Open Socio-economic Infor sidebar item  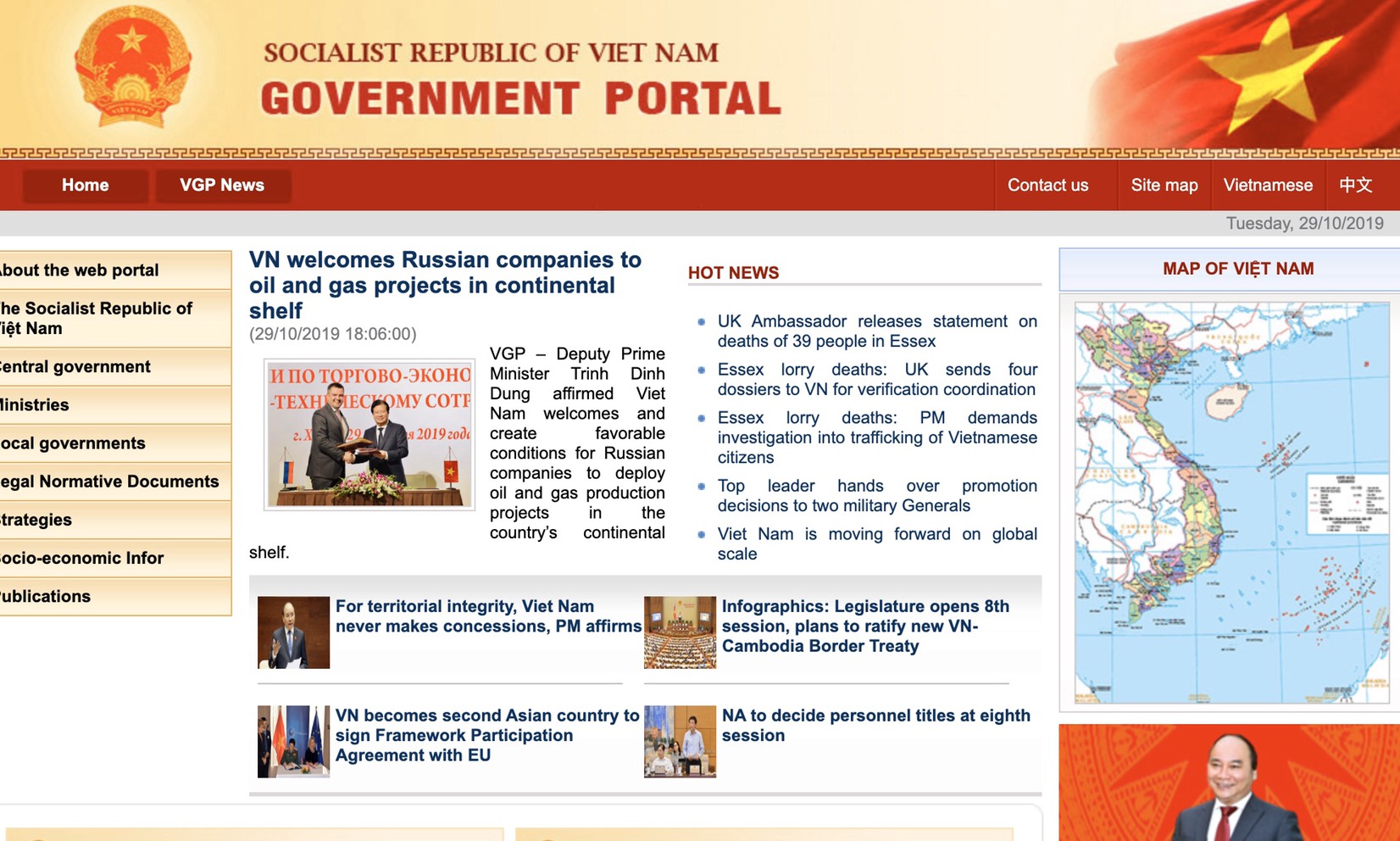114,557
